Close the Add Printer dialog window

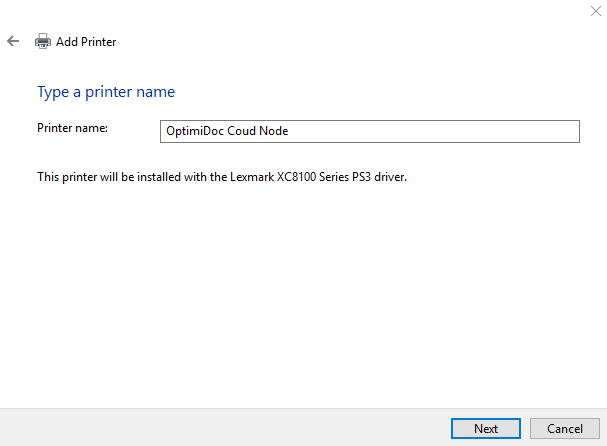click(595, 9)
